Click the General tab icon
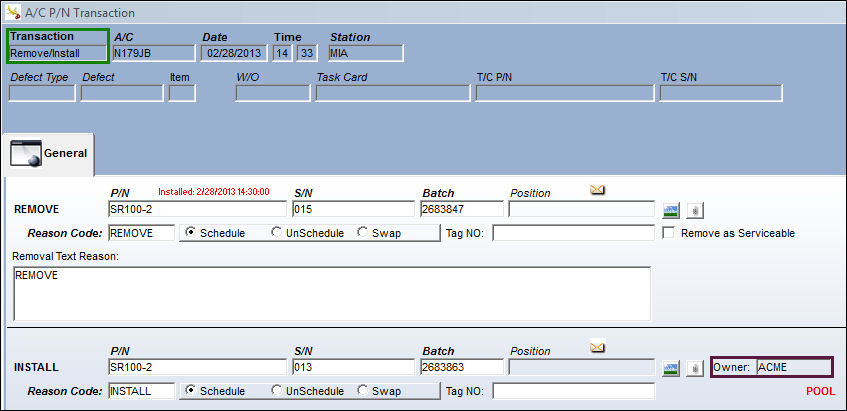The width and height of the screenshot is (847, 411). (x=25, y=154)
